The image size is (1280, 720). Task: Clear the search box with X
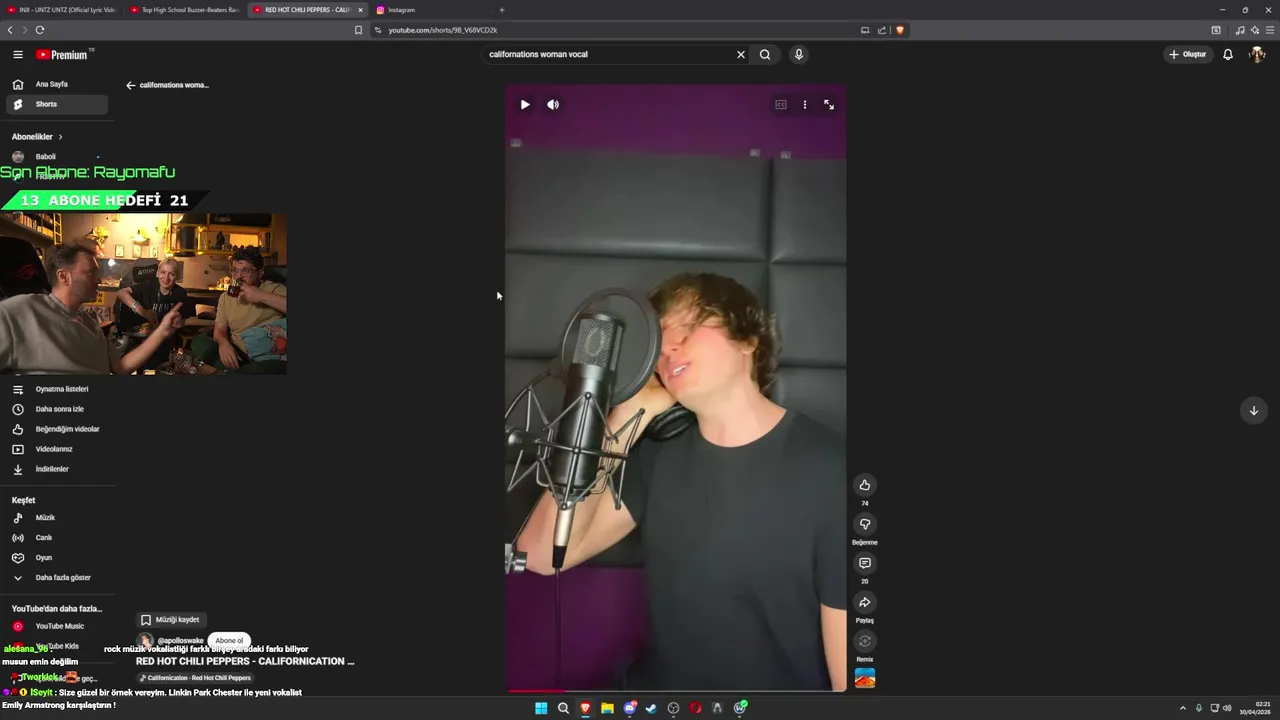coord(741,54)
